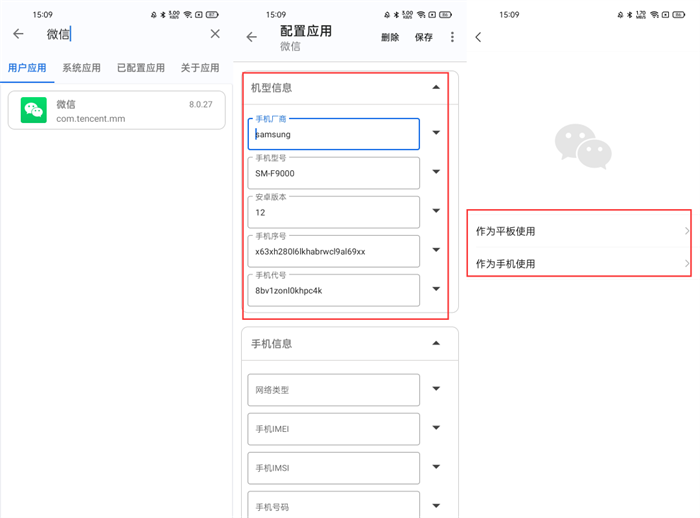Tap the 网络类型 input field

click(333, 390)
